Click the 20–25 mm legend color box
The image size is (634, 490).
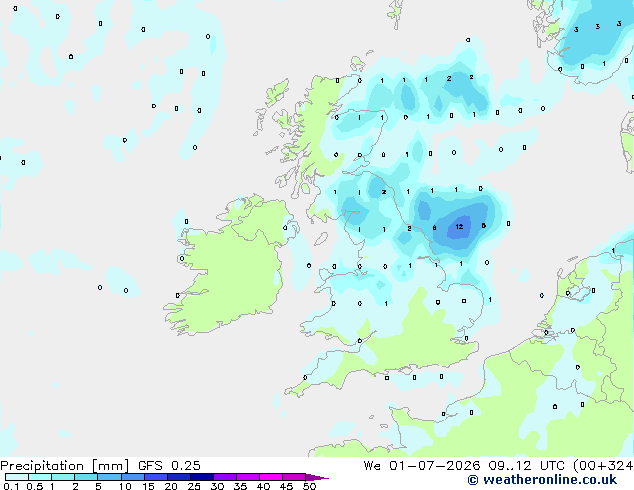point(178,477)
